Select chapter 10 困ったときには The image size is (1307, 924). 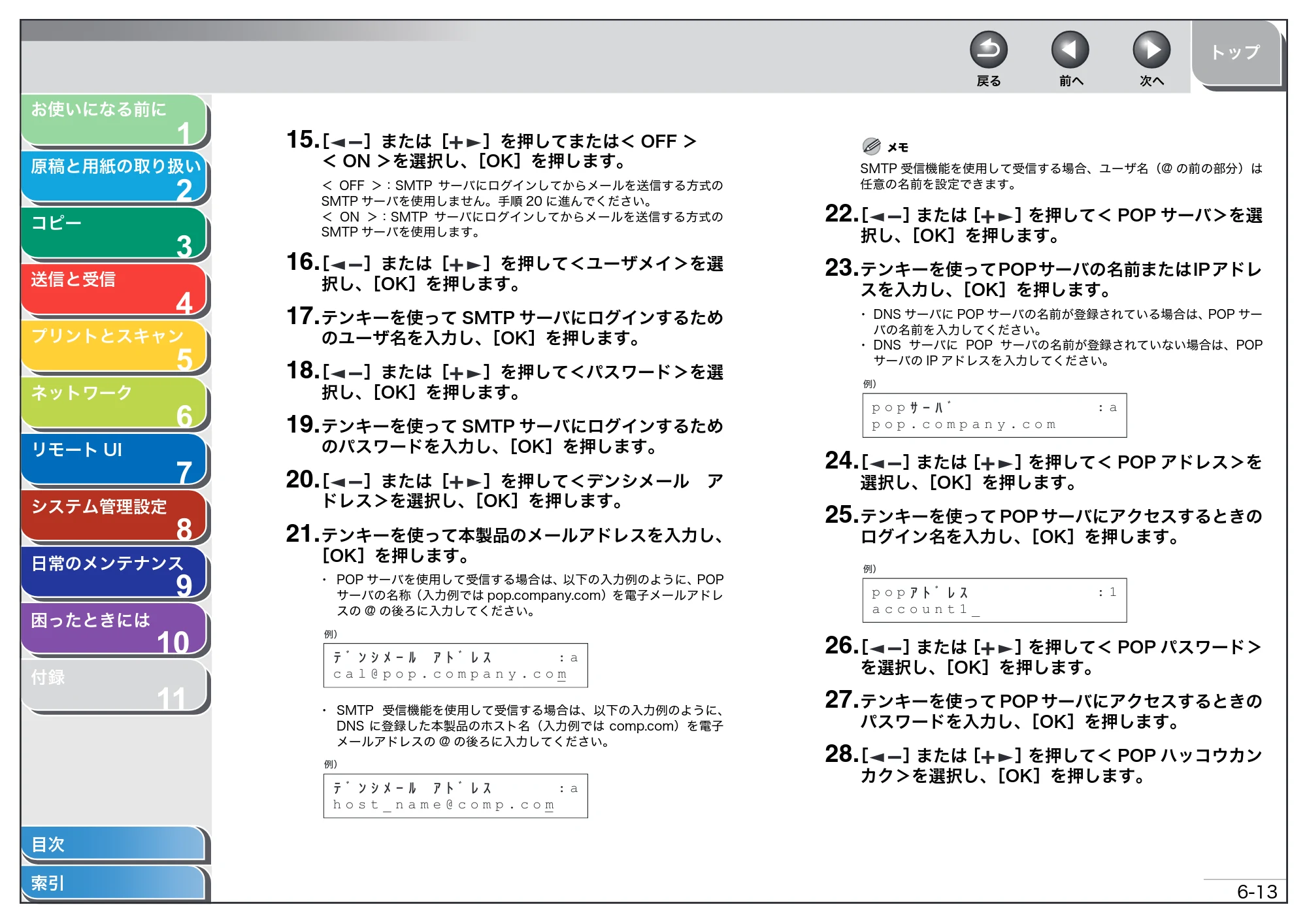pos(114,630)
